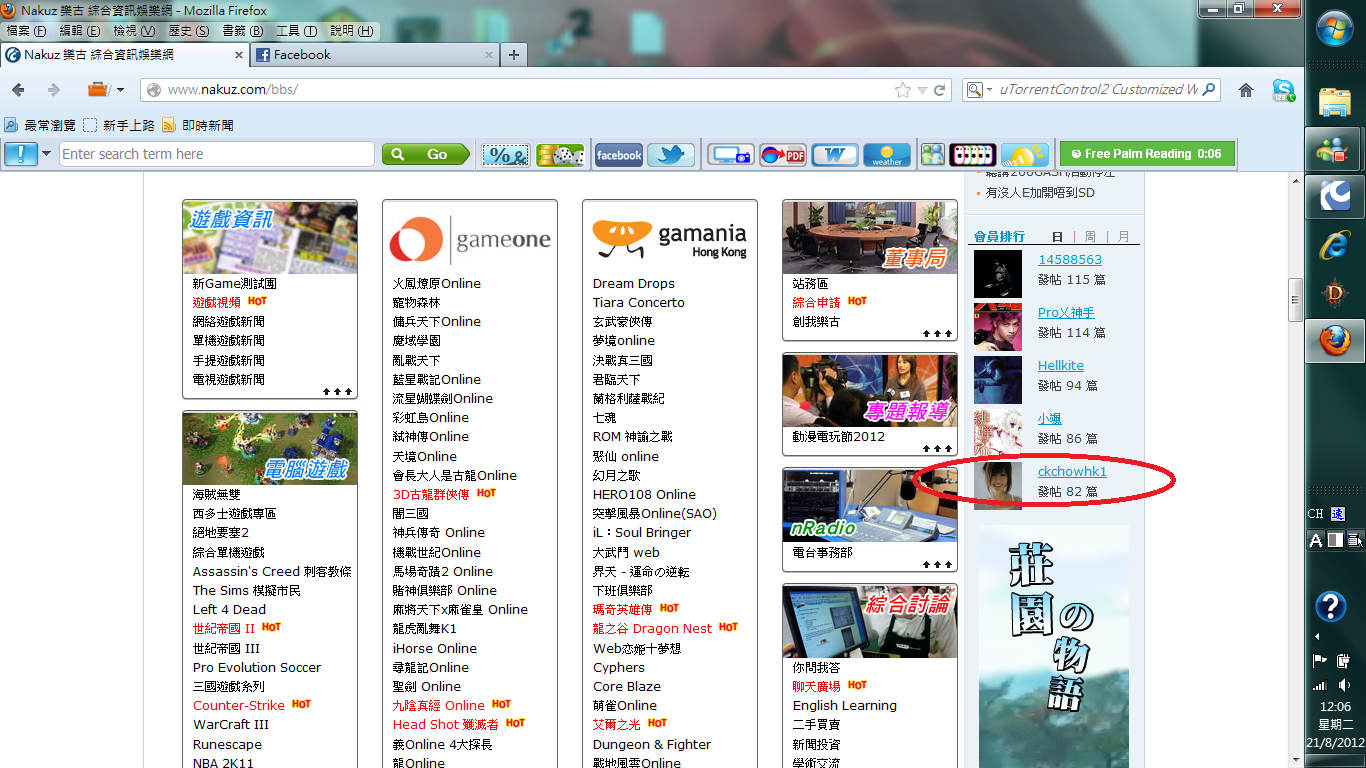The image size is (1366, 768).
Task: Click the lightbulb toolbar icon
Action: [1025, 155]
